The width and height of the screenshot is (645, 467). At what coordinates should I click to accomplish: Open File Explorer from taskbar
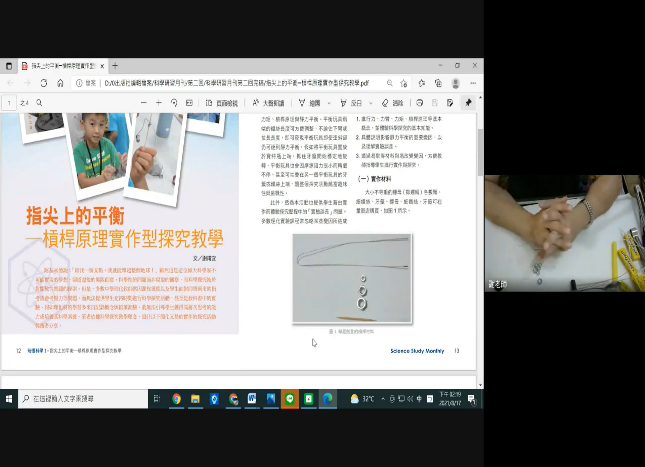(x=195, y=399)
